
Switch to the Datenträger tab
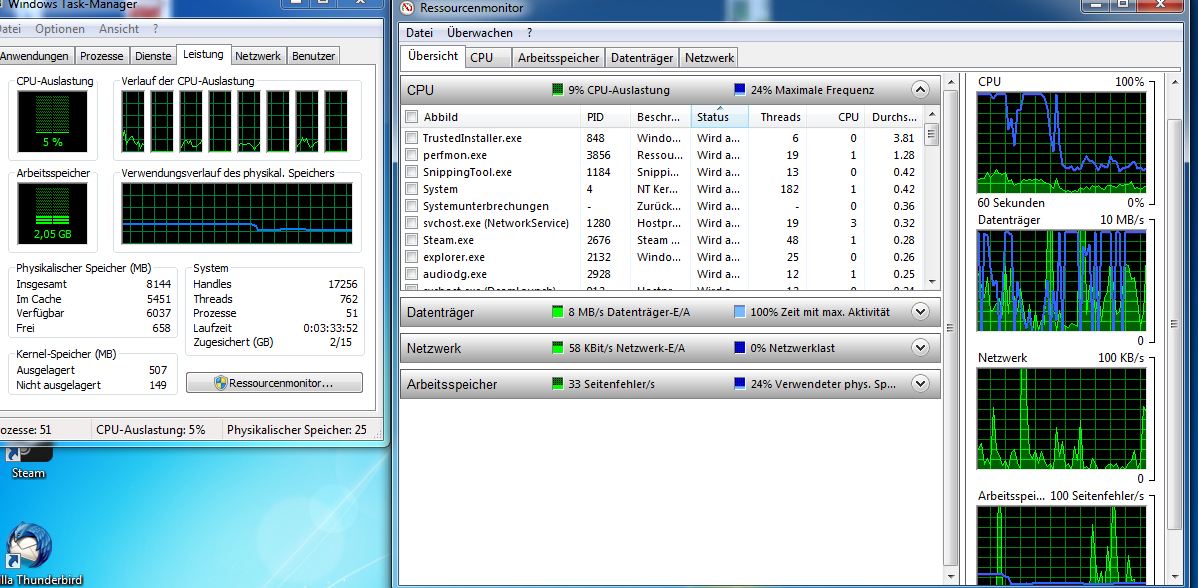(643, 57)
